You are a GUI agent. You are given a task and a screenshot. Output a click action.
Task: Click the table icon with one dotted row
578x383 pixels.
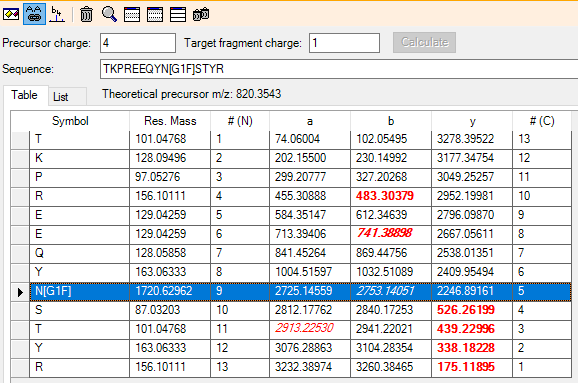[132, 15]
